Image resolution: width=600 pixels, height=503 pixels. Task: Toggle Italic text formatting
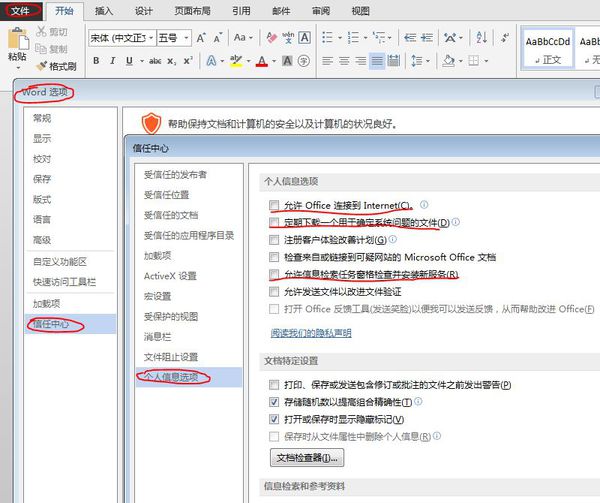click(112, 61)
